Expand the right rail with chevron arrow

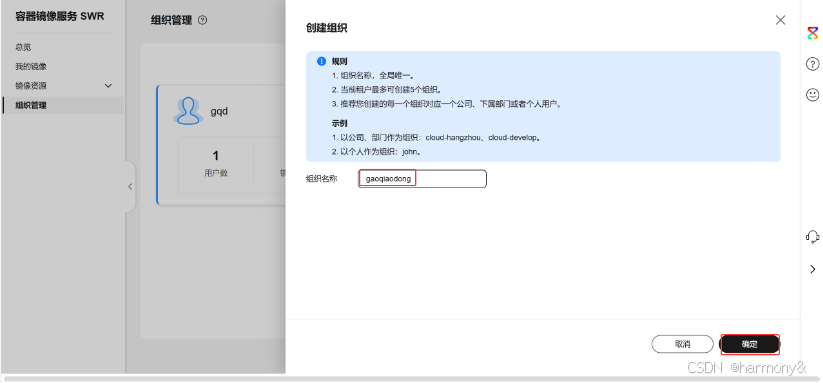click(x=813, y=269)
